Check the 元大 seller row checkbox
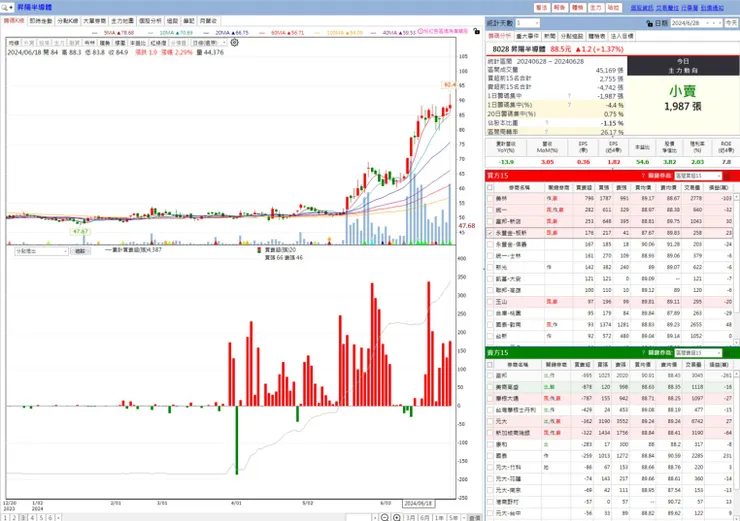The width and height of the screenshot is (740, 521). [x=490, y=421]
